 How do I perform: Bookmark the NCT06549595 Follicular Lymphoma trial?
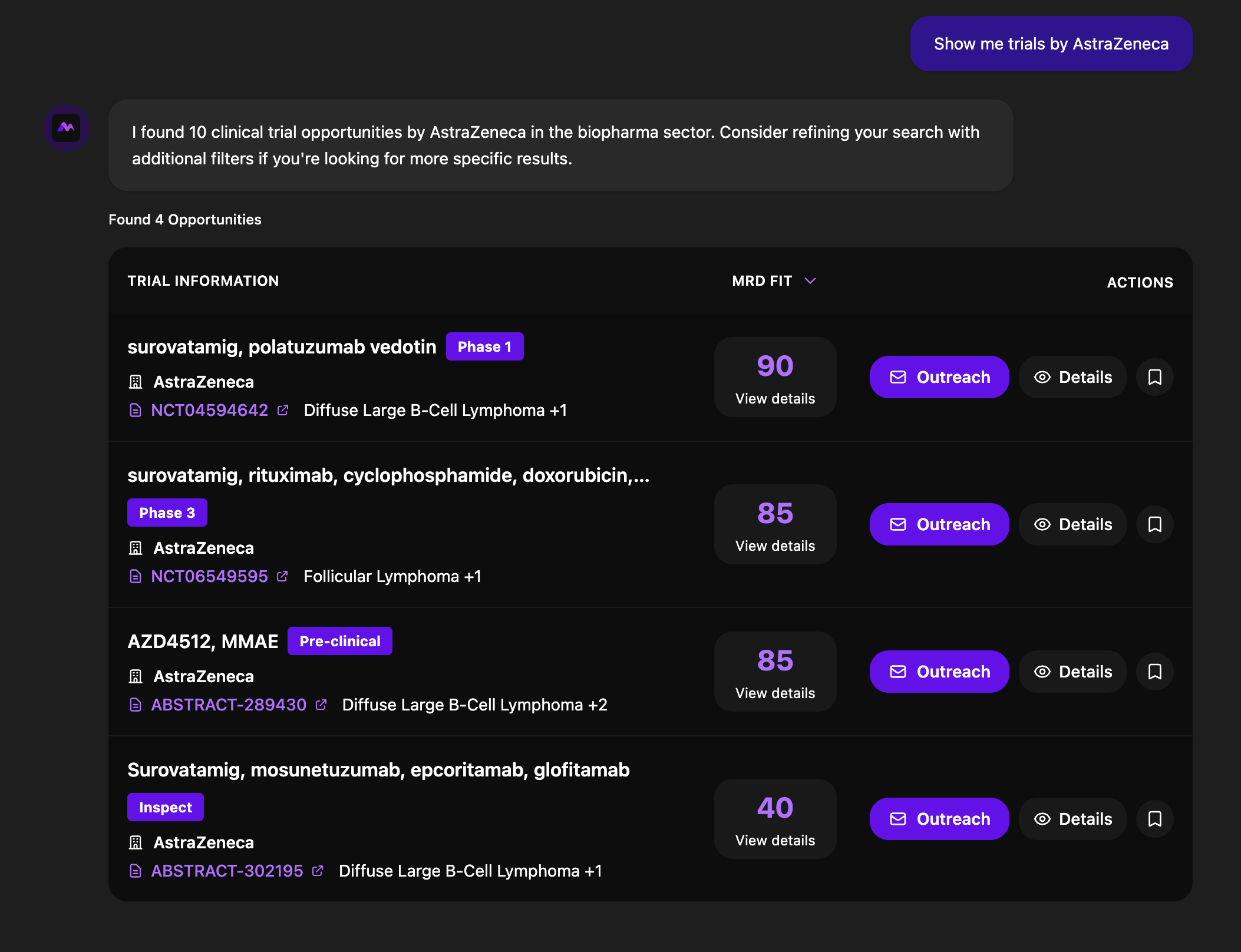(1154, 524)
